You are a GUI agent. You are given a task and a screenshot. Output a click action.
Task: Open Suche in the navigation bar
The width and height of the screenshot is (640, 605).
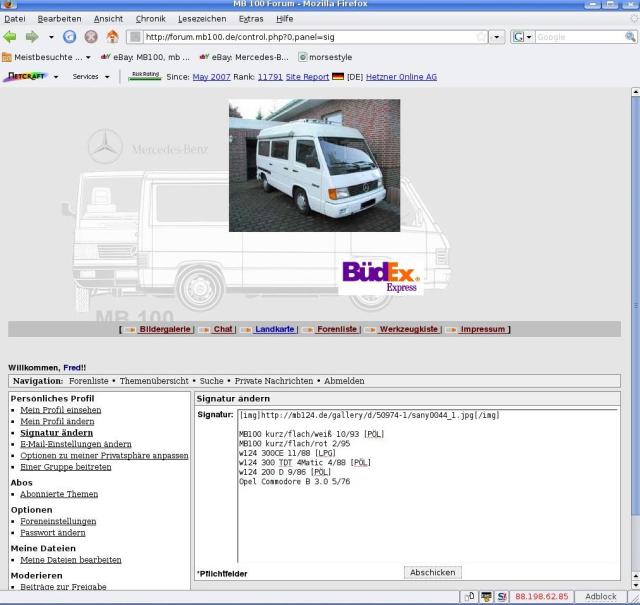tap(211, 381)
